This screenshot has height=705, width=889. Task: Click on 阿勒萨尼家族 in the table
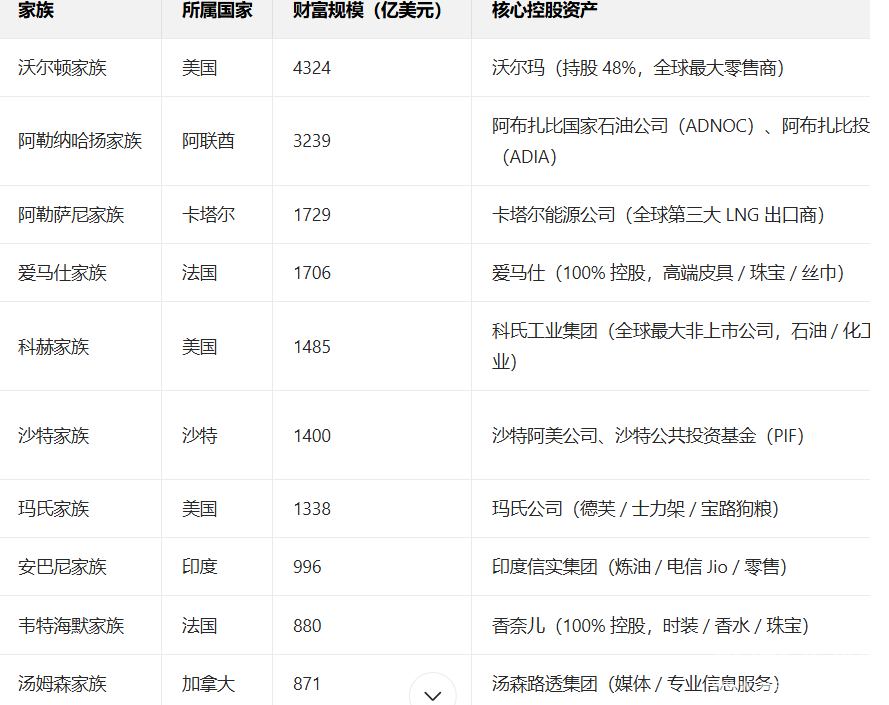point(71,215)
